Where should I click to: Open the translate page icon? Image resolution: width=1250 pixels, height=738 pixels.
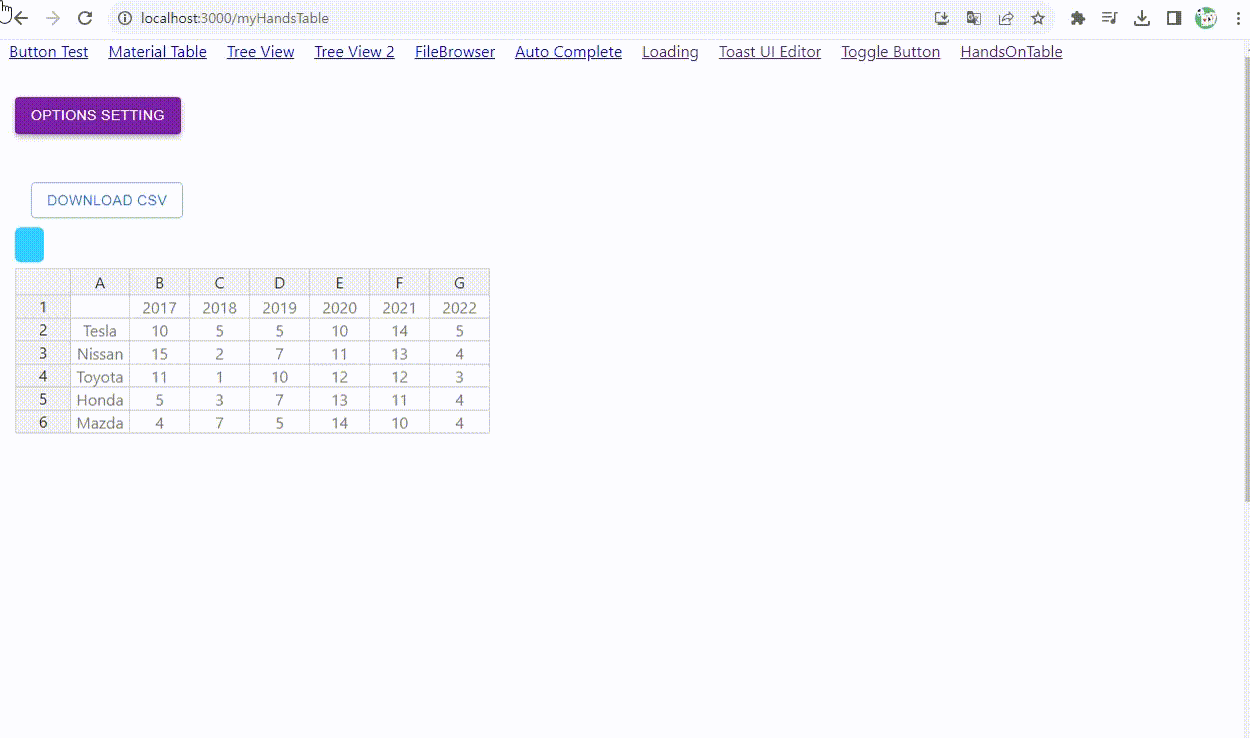pyautogui.click(x=973, y=18)
